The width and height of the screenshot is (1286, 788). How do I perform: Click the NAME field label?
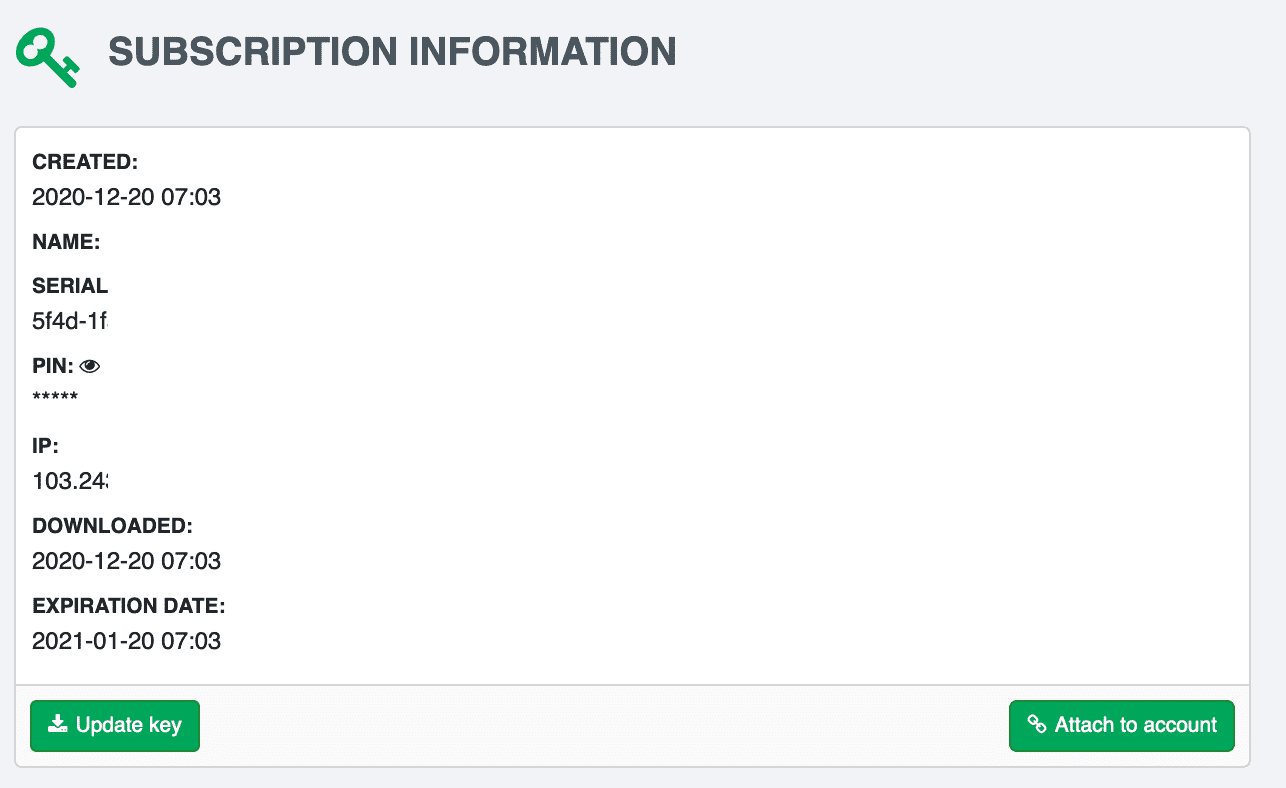(66, 242)
